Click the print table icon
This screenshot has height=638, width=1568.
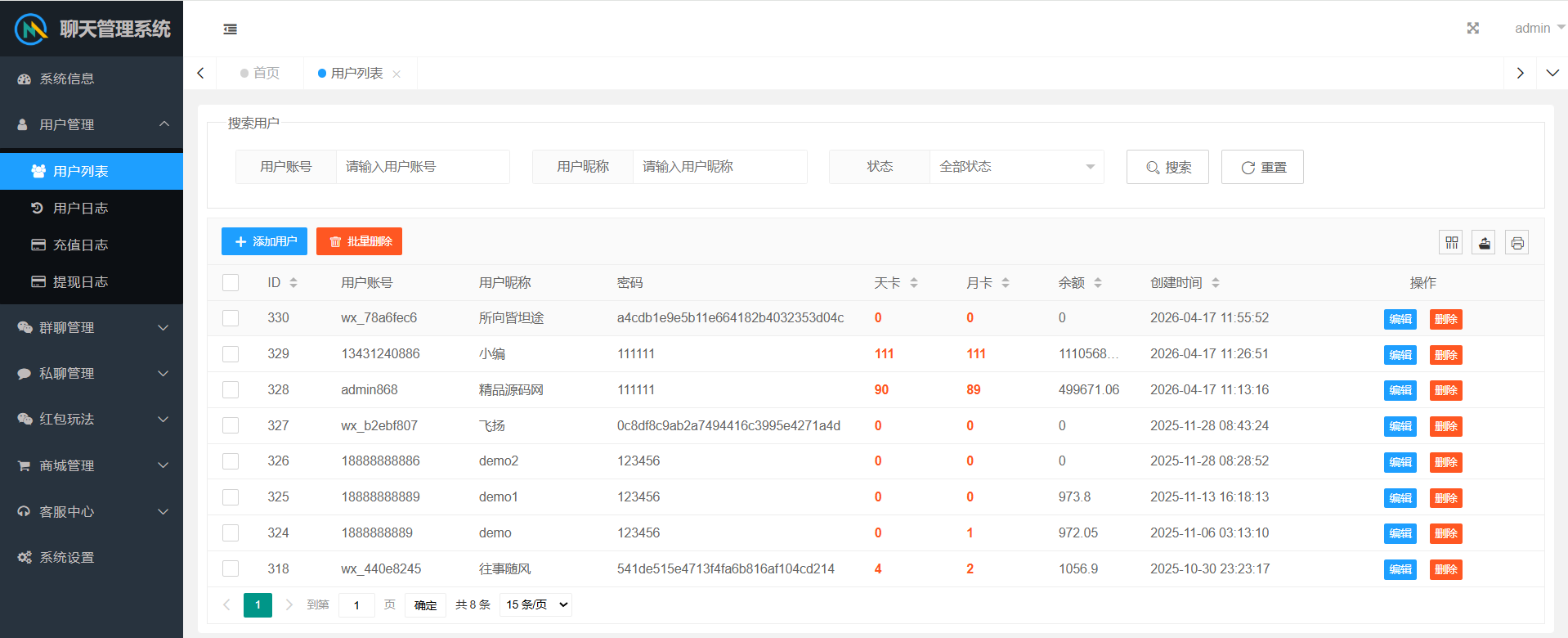tap(1516, 243)
